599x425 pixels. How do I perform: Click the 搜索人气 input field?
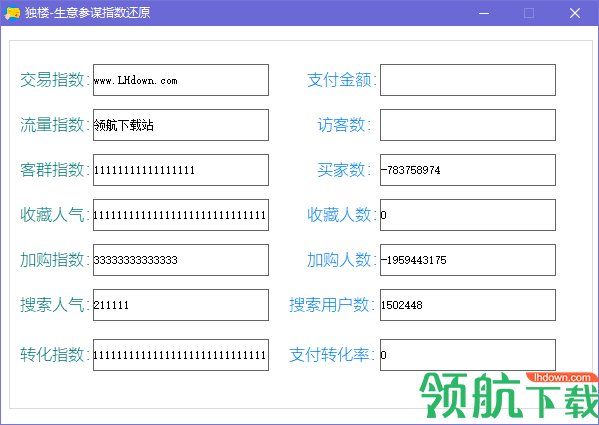pyautogui.click(x=181, y=305)
